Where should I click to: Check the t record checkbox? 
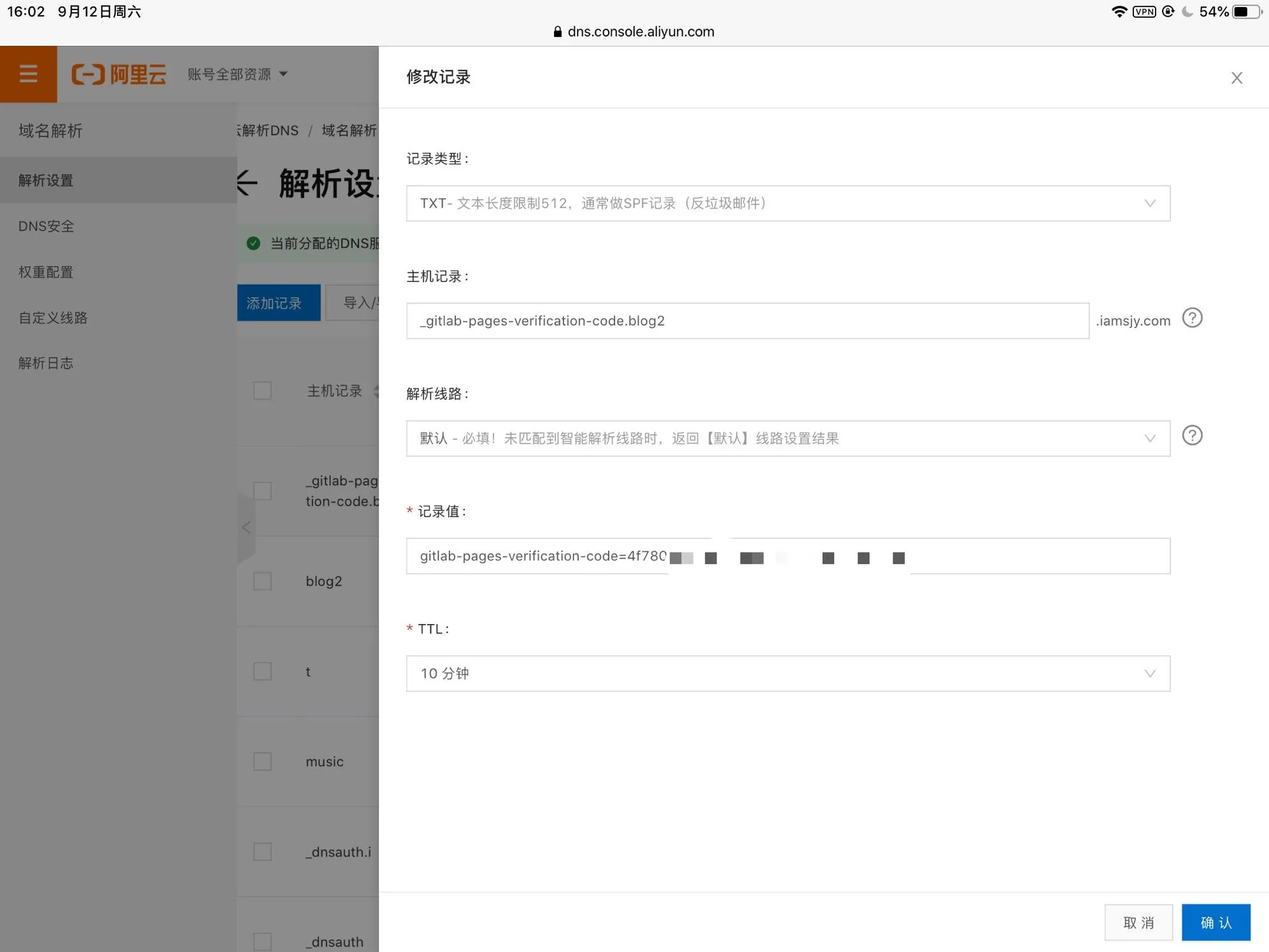pyautogui.click(x=262, y=671)
